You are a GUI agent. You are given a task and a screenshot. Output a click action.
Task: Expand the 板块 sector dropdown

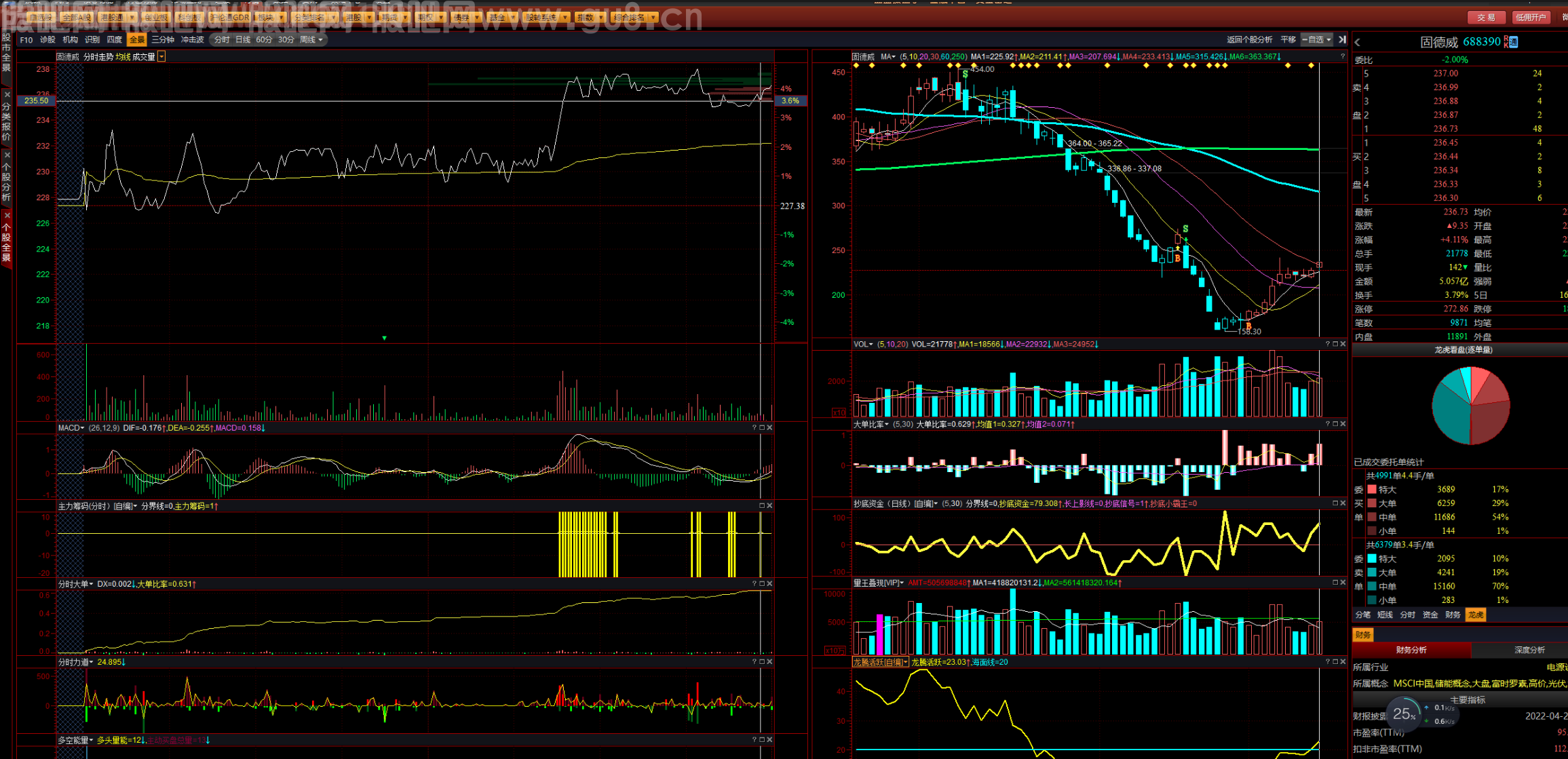coord(281,17)
